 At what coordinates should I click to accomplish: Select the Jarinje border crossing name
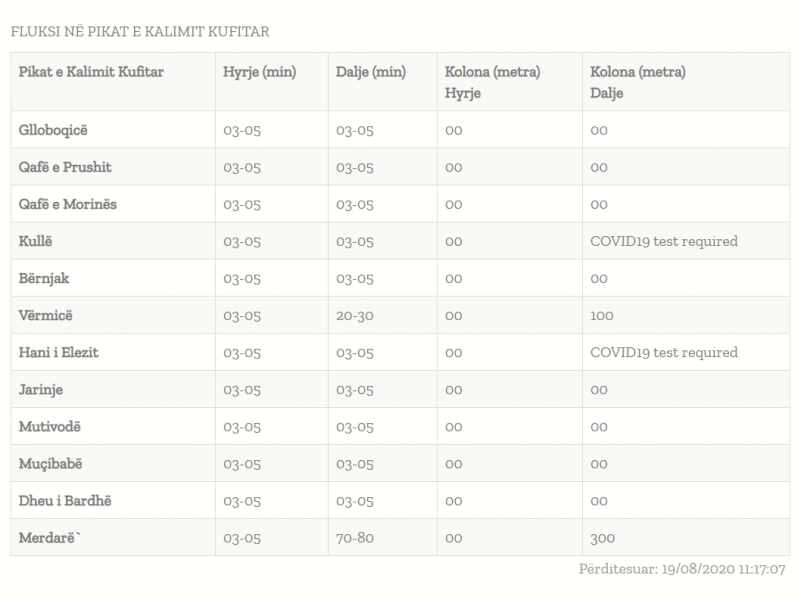pyautogui.click(x=41, y=389)
